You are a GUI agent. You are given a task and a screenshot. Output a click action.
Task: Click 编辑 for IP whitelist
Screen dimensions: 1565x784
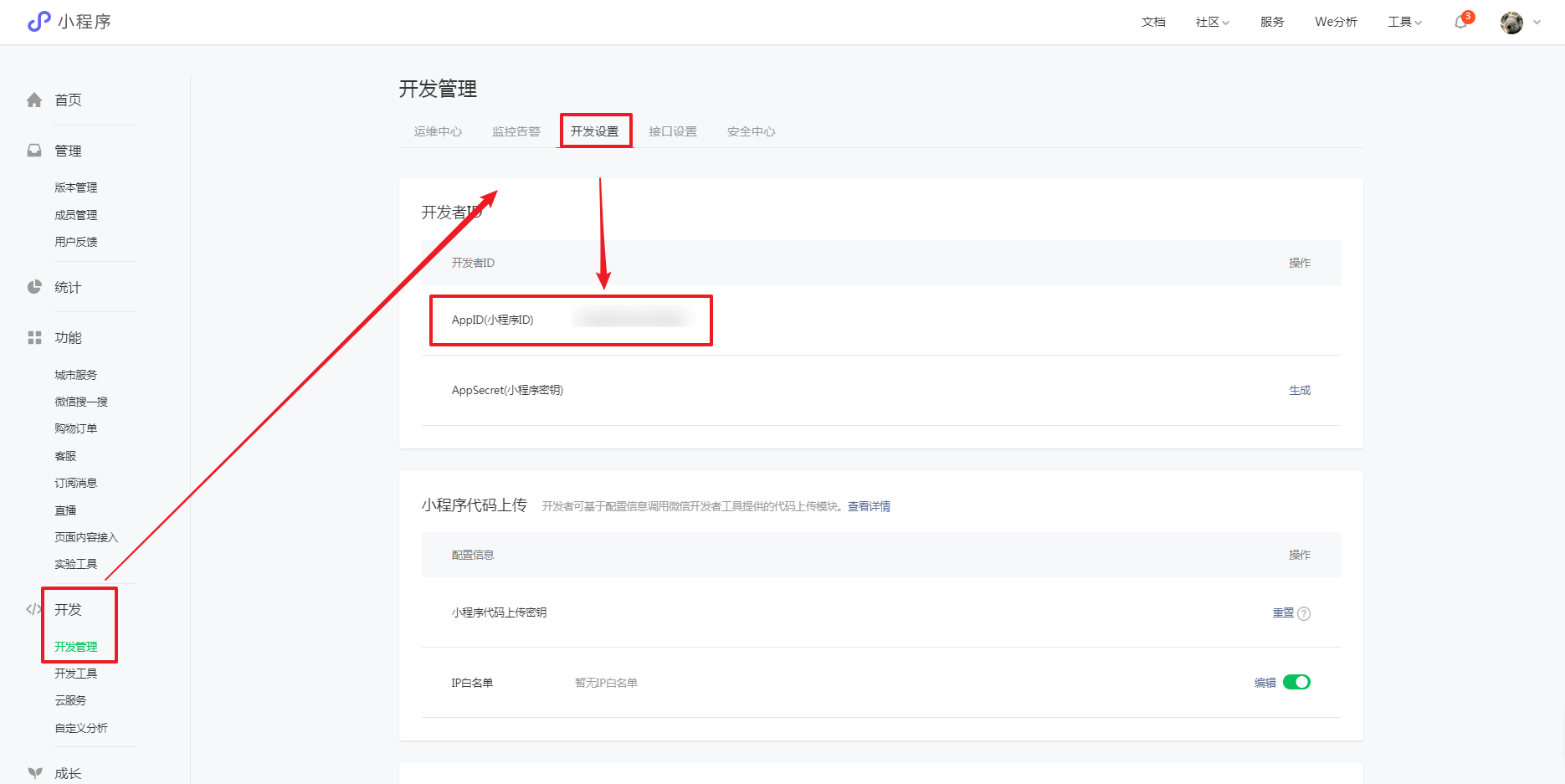pyautogui.click(x=1265, y=683)
